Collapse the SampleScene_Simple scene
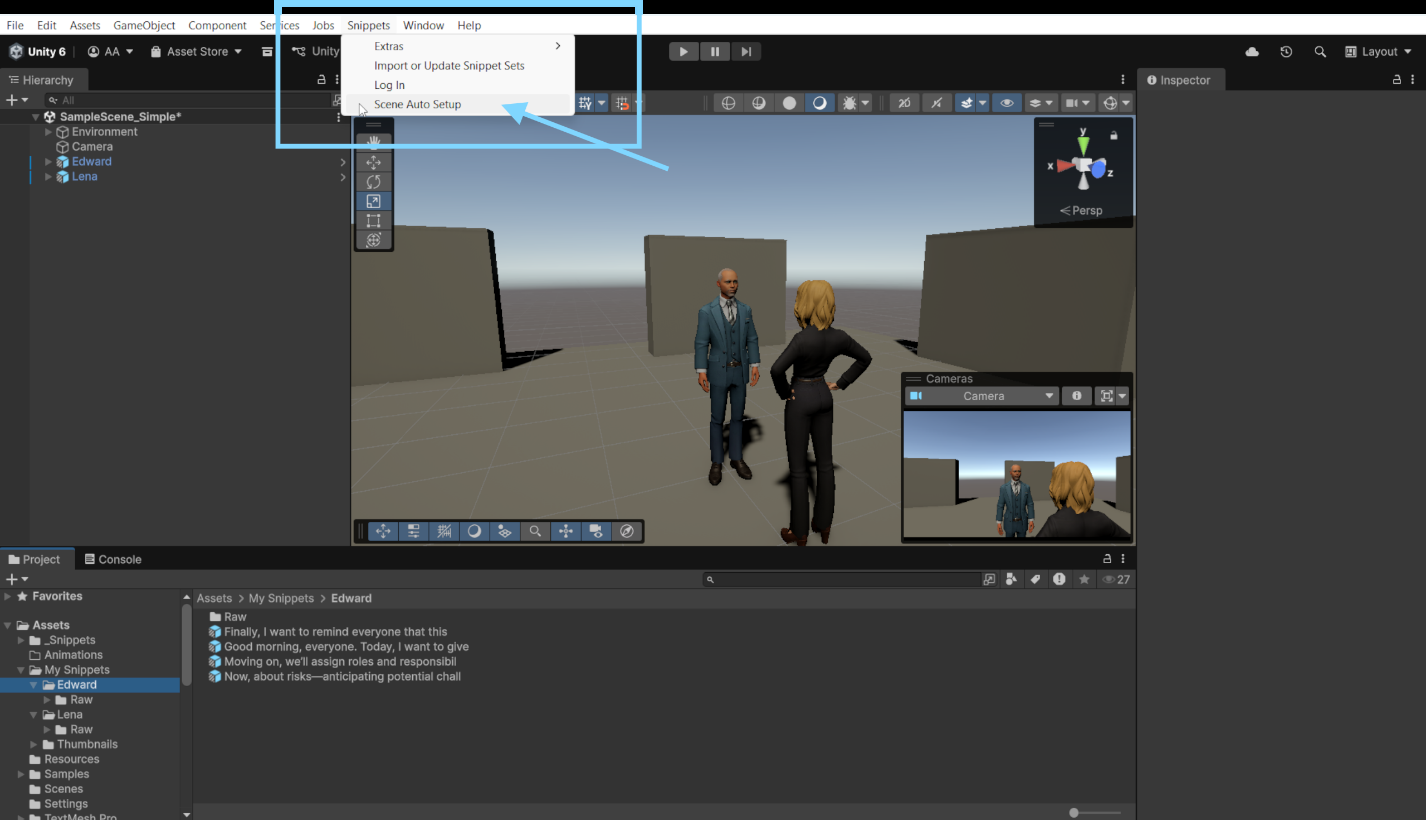This screenshot has width=1426, height=820. pyautogui.click(x=36, y=117)
